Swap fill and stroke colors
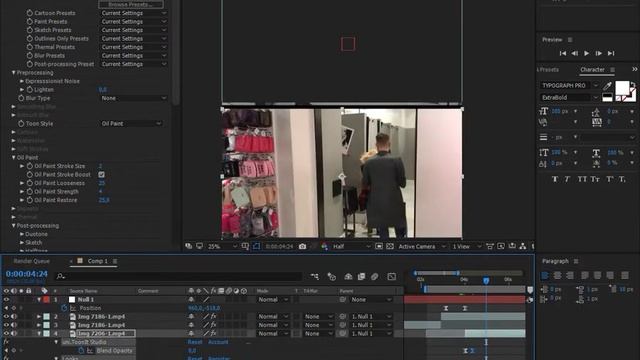 point(633,84)
